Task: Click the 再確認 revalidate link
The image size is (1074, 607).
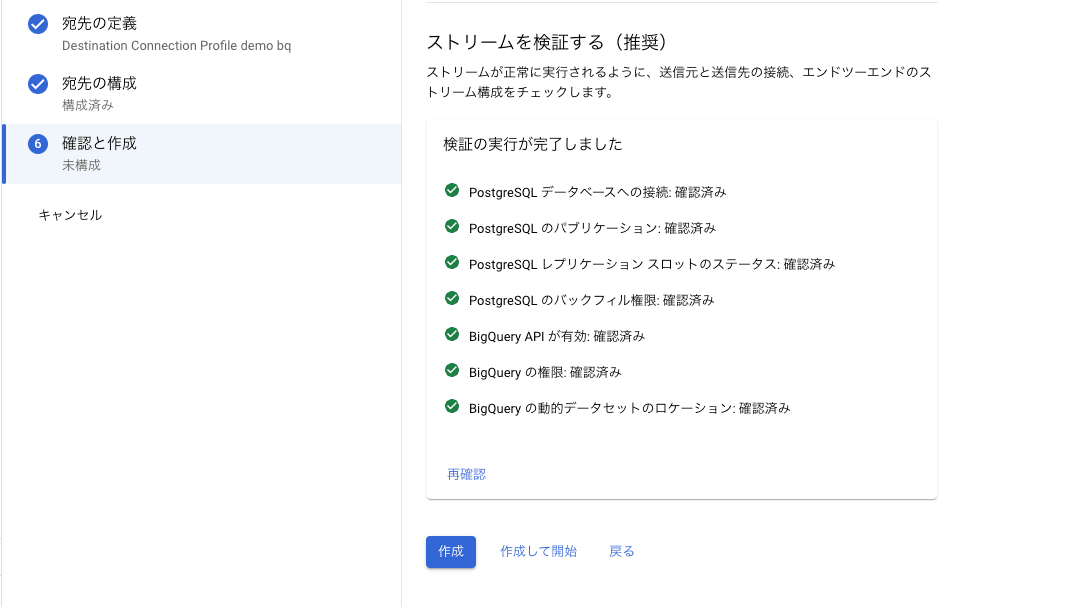Action: click(x=466, y=474)
